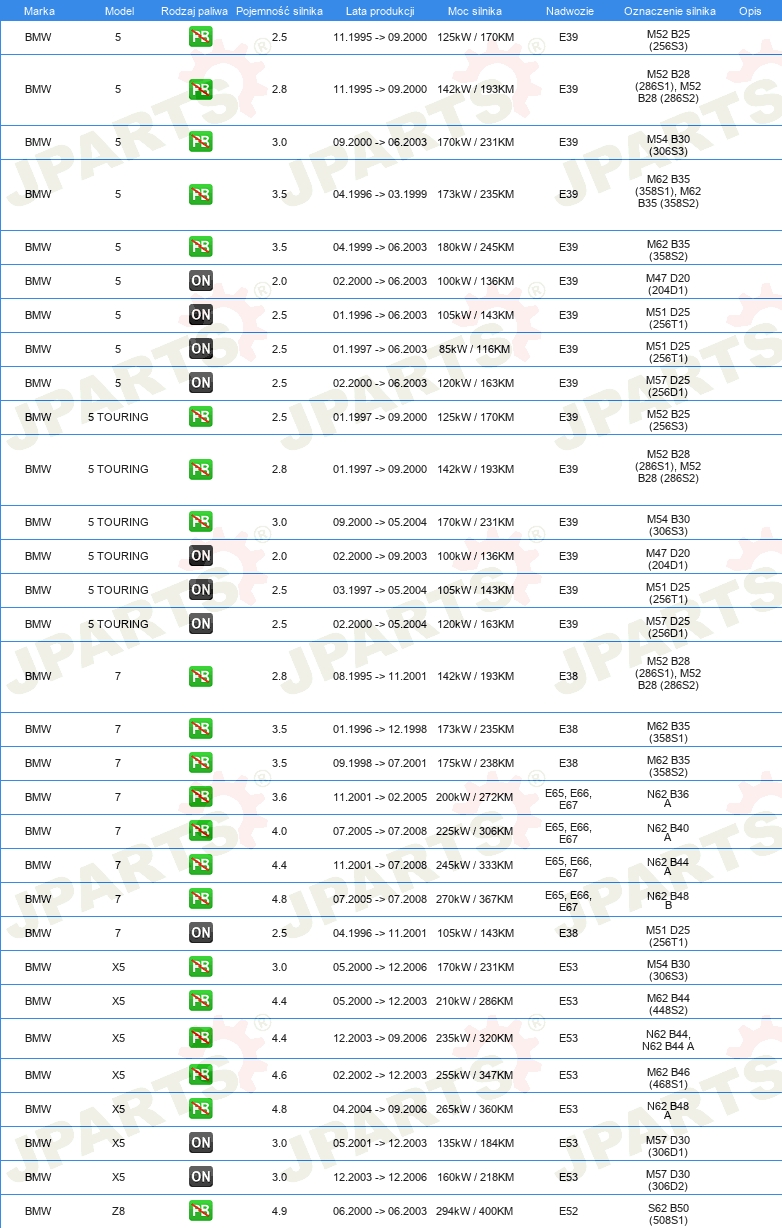The width and height of the screenshot is (782, 1228).
Task: Click the M54 B30 (306S3) cell in the 5 TOURING row
Action: pyautogui.click(x=668, y=525)
